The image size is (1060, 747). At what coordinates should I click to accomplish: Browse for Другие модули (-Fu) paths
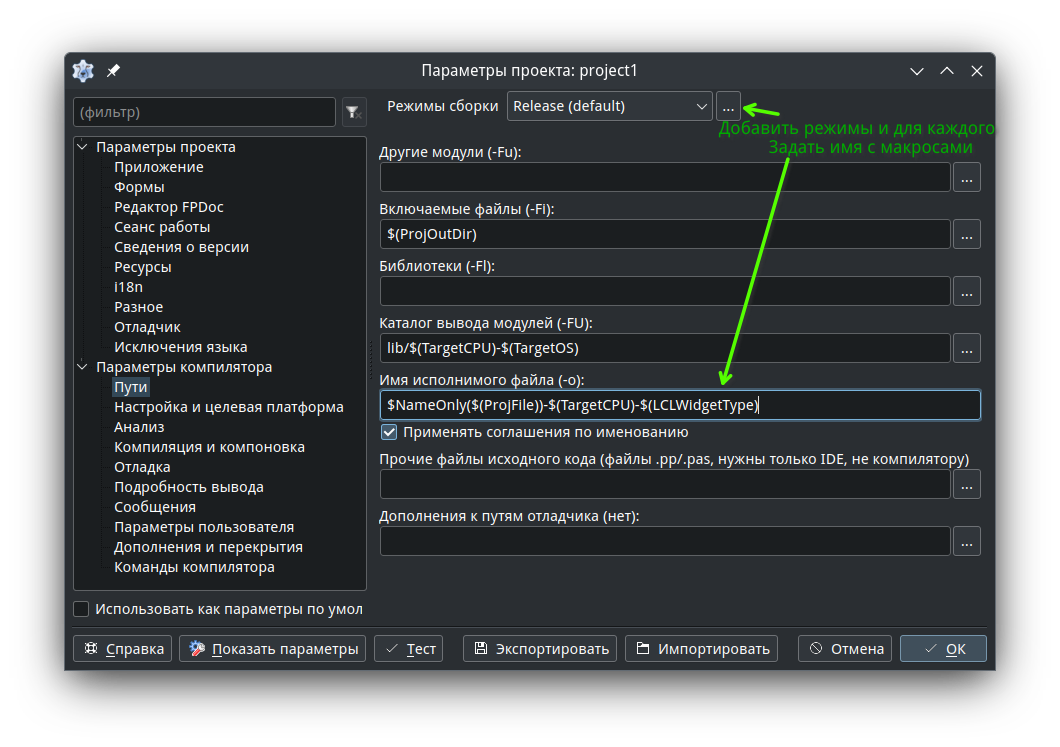point(967,178)
